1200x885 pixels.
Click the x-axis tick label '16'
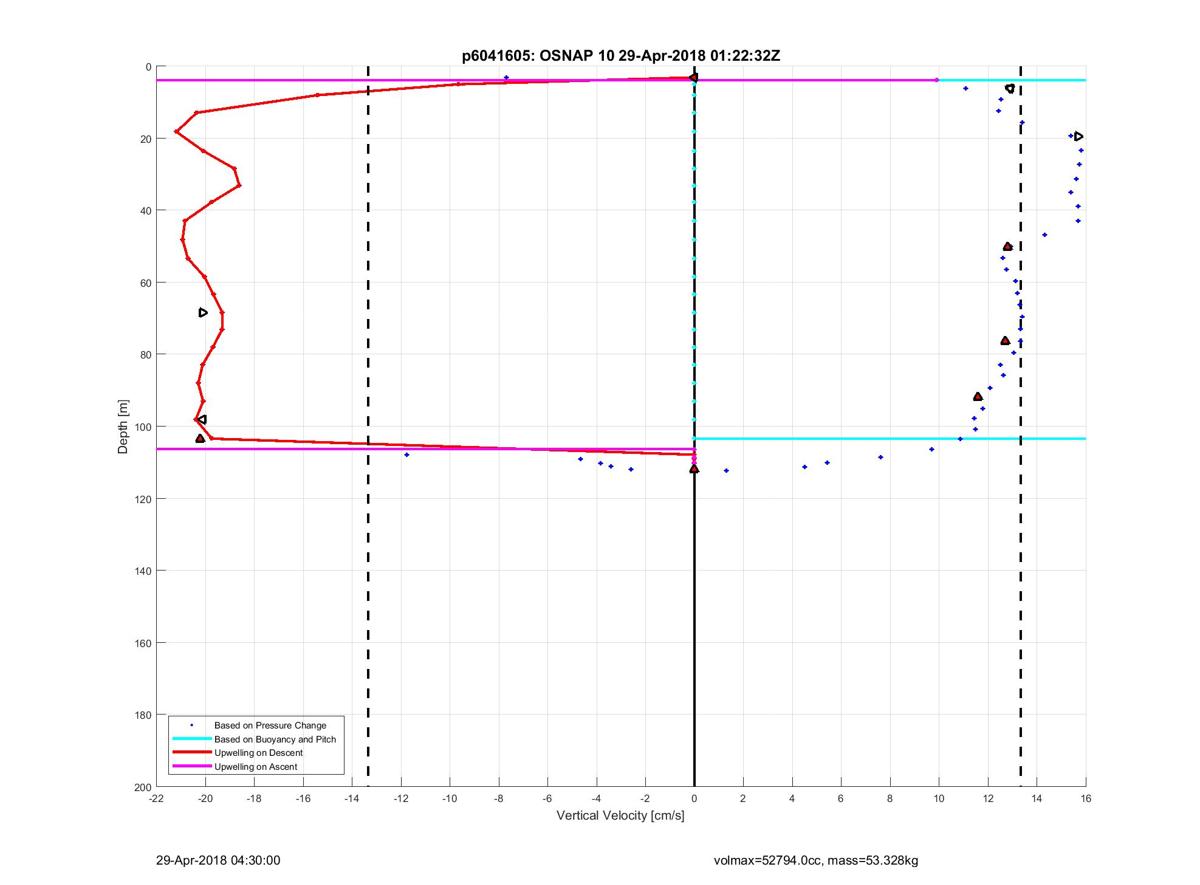point(1085,799)
